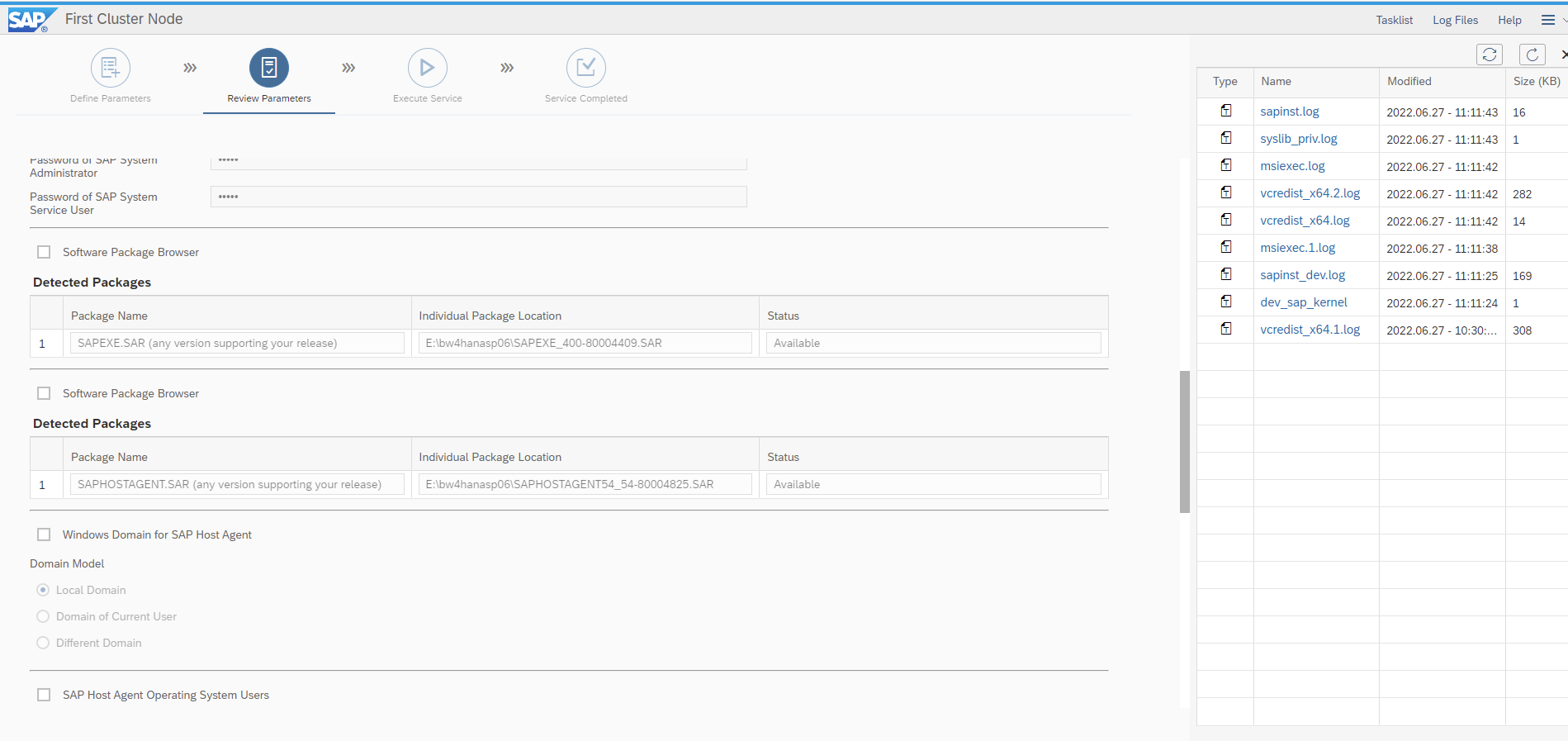The width and height of the screenshot is (1568, 741).
Task: Open the Define Parameters step icon
Action: coord(111,68)
